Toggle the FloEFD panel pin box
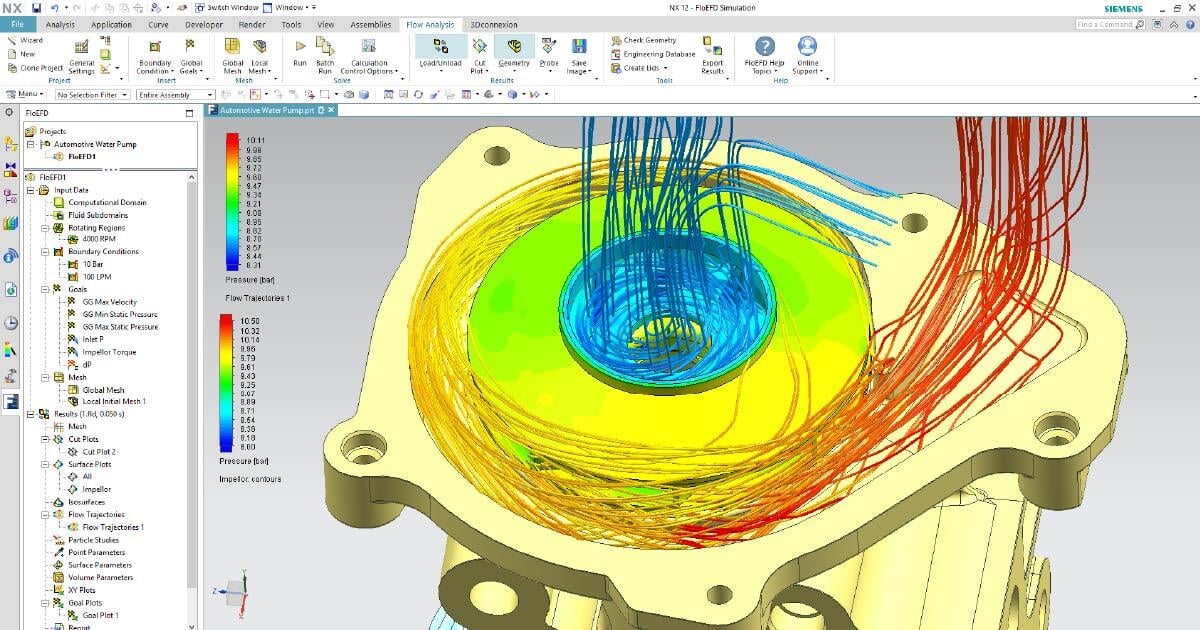Image resolution: width=1200 pixels, height=630 pixels. tap(189, 113)
